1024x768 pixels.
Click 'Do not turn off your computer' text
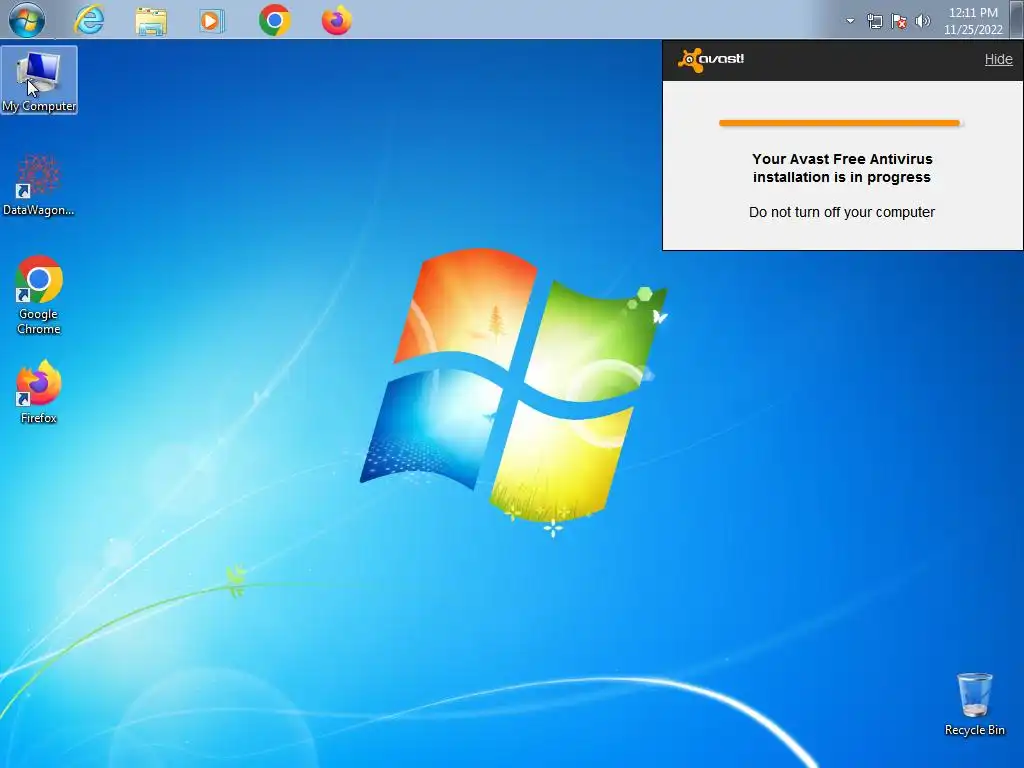tap(842, 212)
